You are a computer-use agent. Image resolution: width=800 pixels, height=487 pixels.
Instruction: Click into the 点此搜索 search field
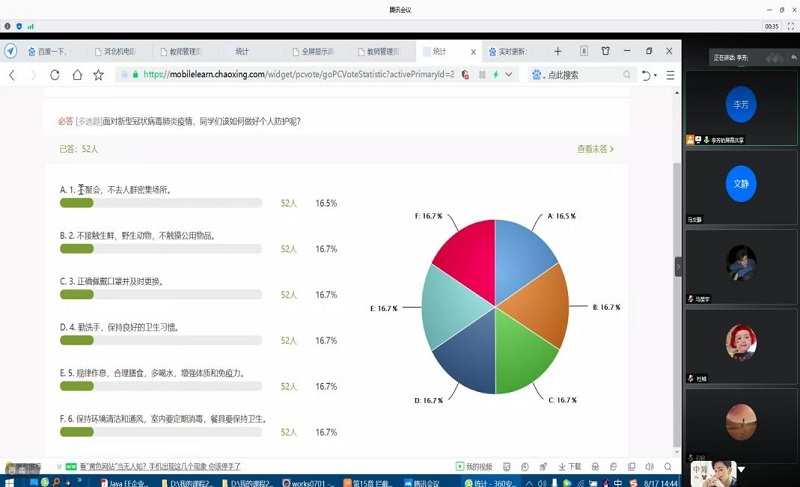[584, 75]
